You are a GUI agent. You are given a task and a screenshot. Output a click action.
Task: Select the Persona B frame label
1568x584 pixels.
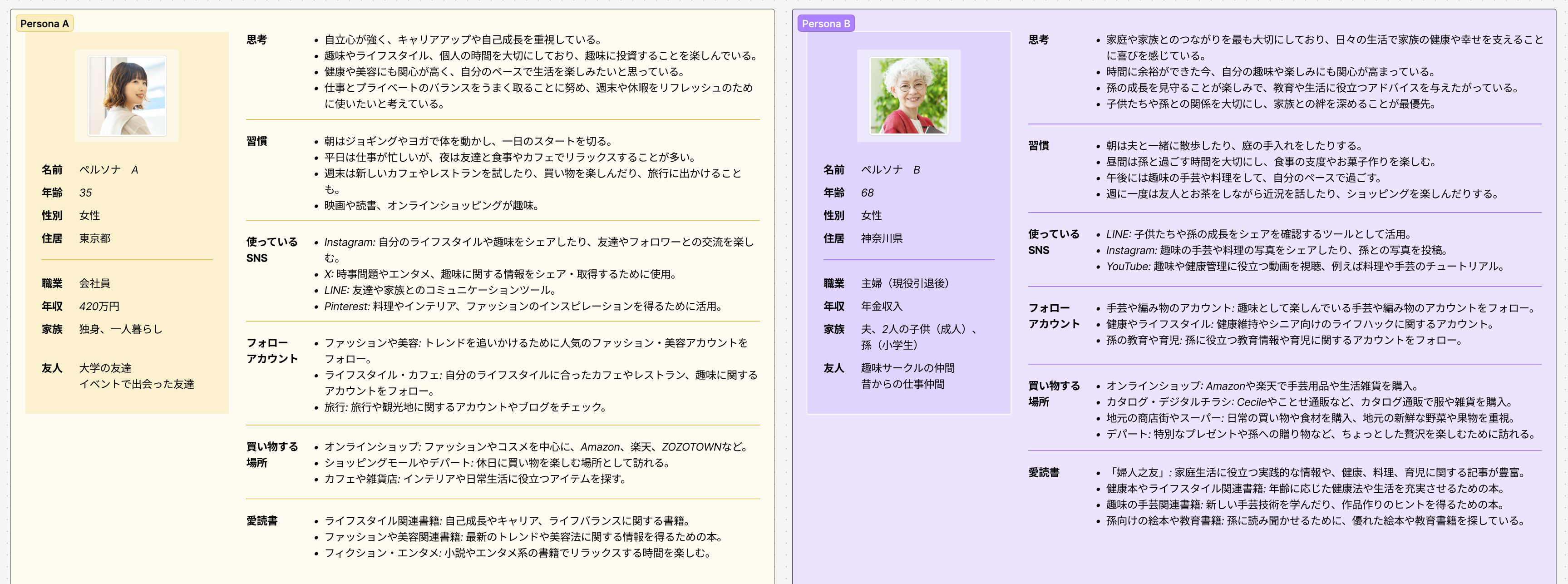825,23
